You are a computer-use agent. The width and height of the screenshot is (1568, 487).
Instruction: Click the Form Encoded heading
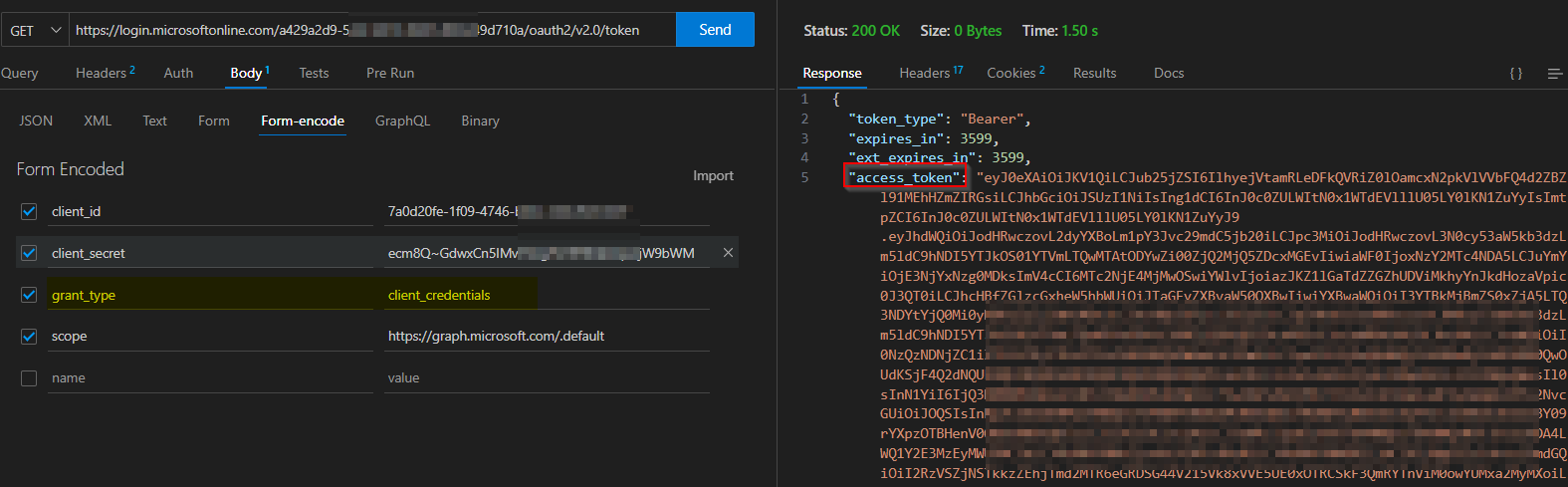[x=70, y=169]
